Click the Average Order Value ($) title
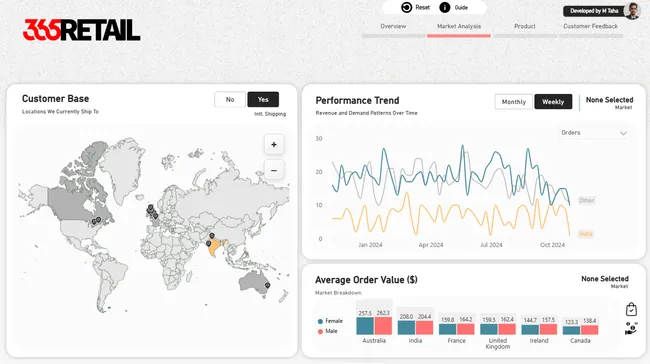 [366, 280]
